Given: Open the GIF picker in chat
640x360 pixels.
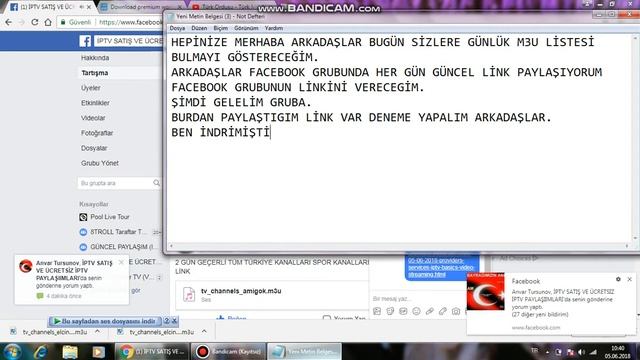Looking at the screenshot, I should pos(403,311).
